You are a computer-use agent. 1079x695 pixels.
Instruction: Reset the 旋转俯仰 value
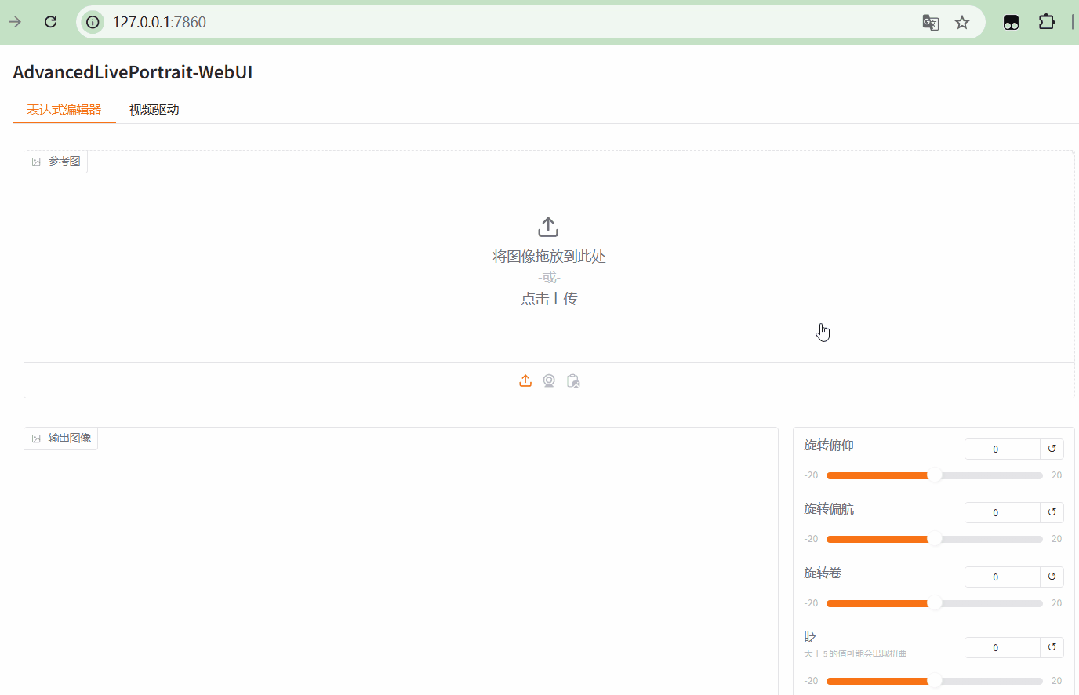point(1051,449)
